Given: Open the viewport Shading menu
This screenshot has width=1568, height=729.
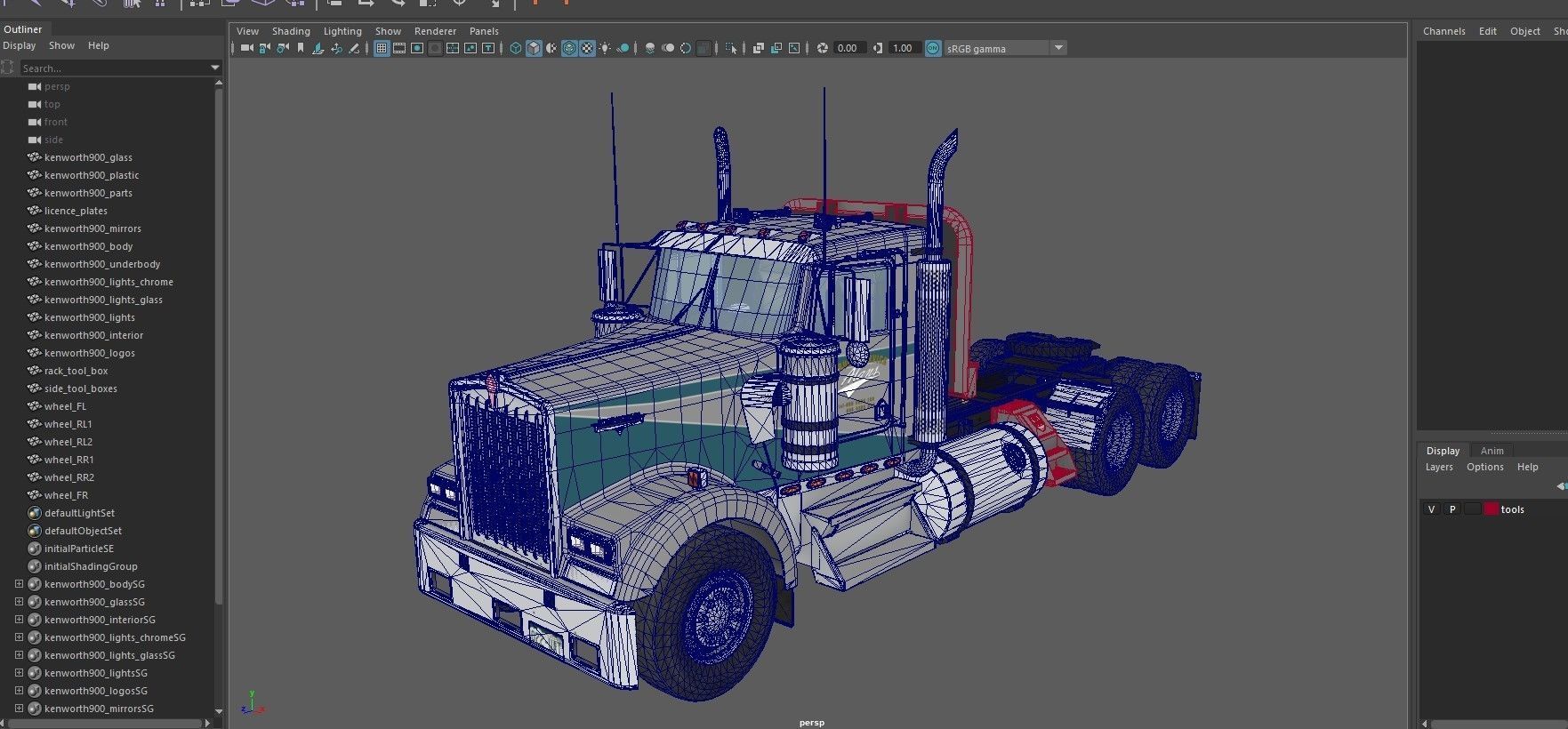Looking at the screenshot, I should [x=291, y=31].
